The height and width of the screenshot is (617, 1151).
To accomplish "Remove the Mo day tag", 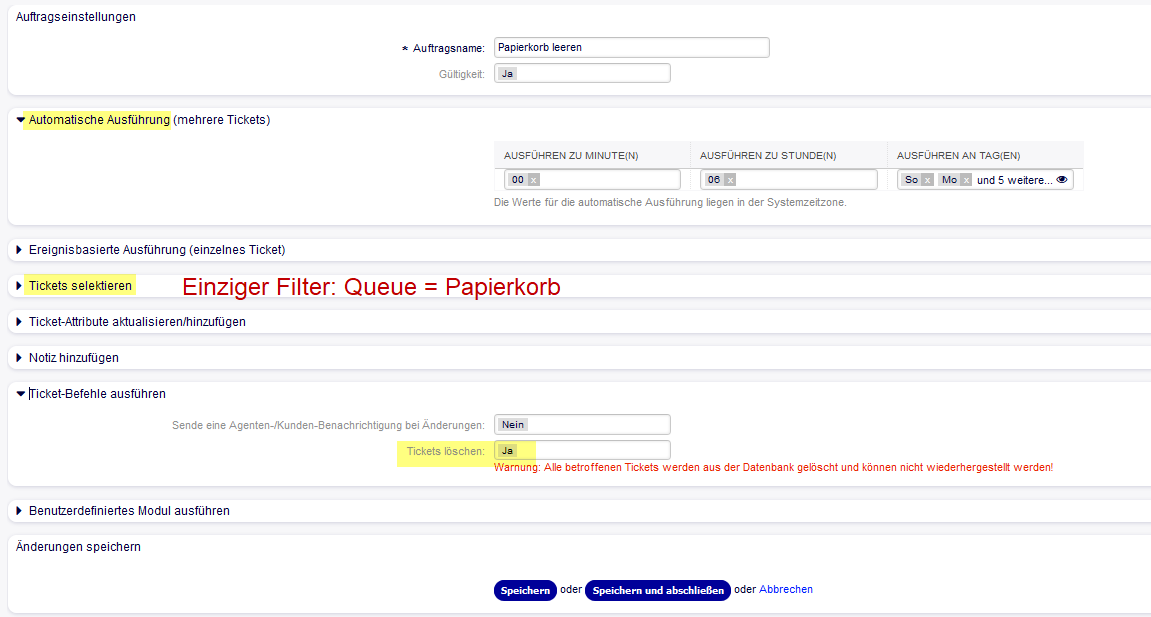I will (x=965, y=180).
